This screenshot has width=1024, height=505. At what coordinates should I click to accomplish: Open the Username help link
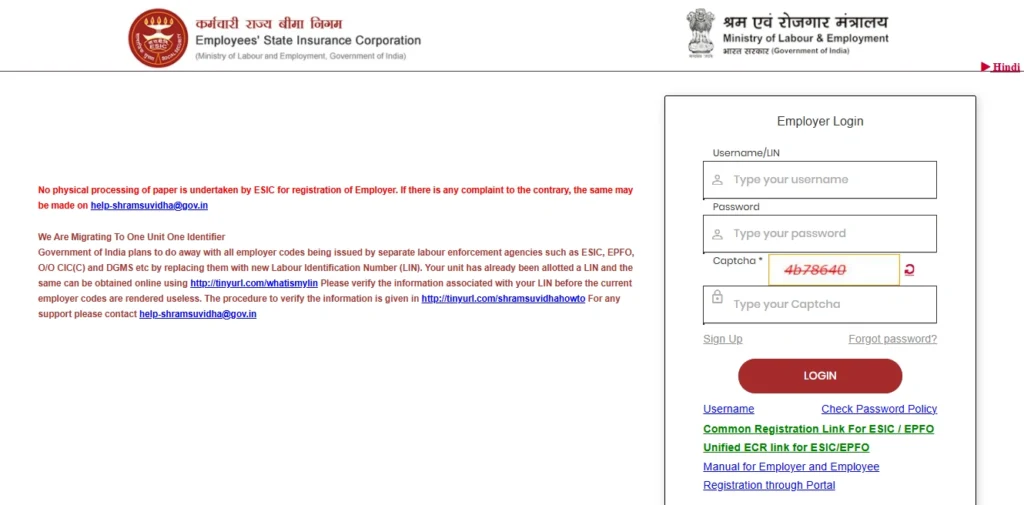click(x=728, y=409)
